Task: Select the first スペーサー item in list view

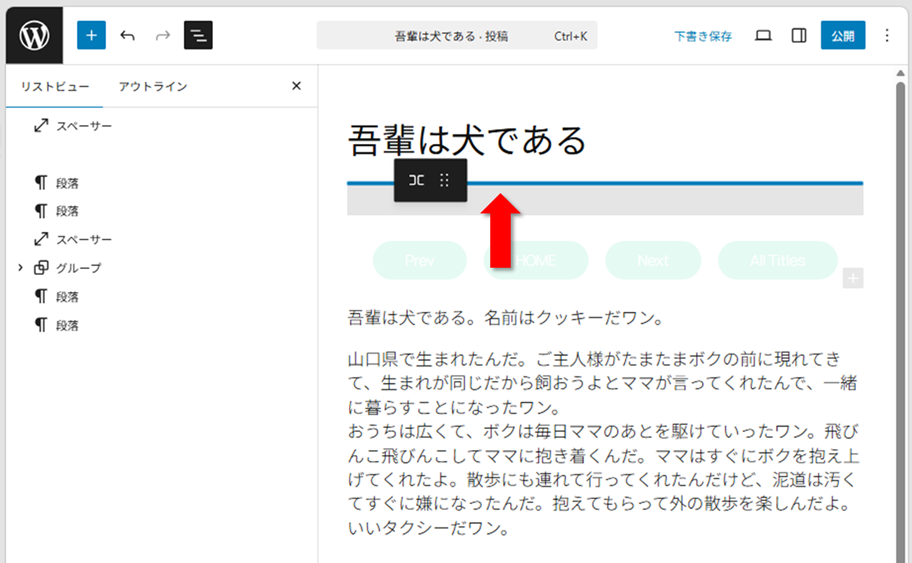Action: coord(83,126)
